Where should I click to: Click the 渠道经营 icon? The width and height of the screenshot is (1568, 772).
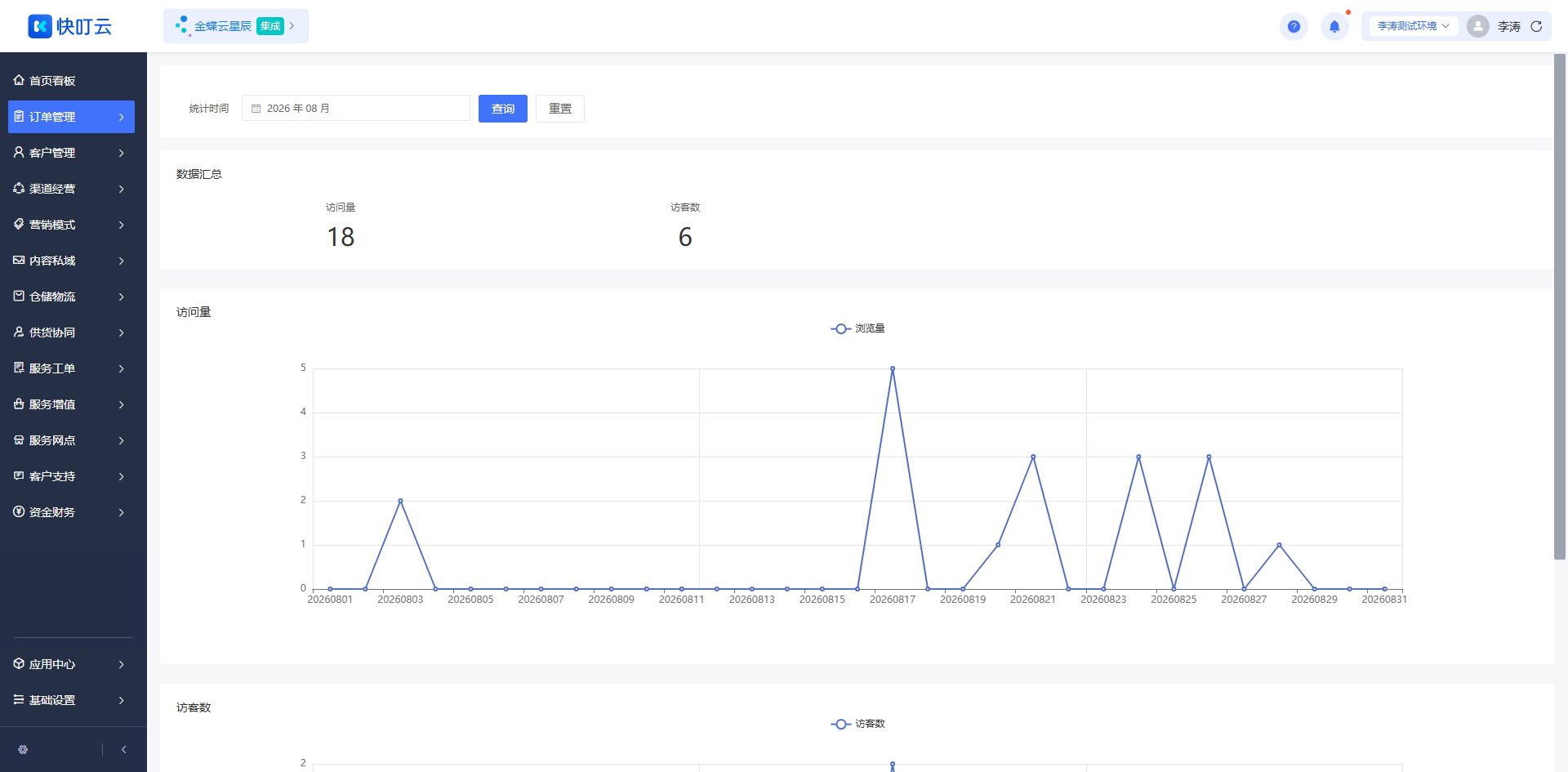tap(19, 188)
